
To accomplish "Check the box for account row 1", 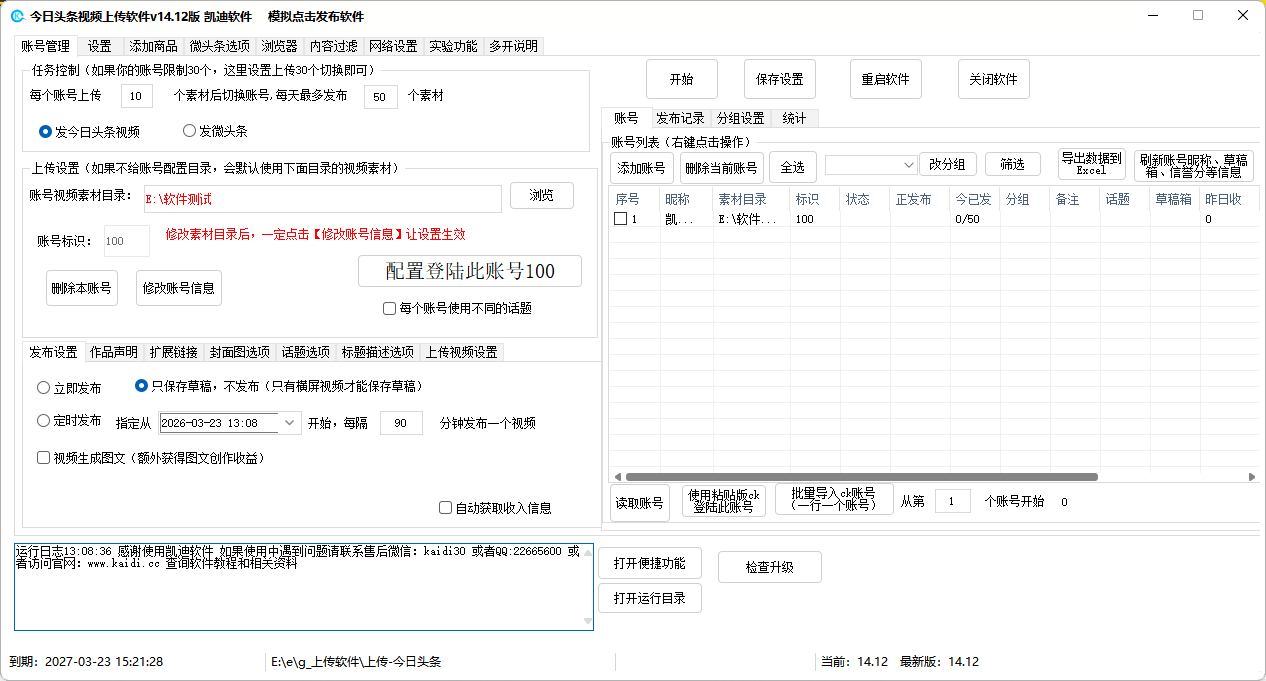I will (x=620, y=219).
